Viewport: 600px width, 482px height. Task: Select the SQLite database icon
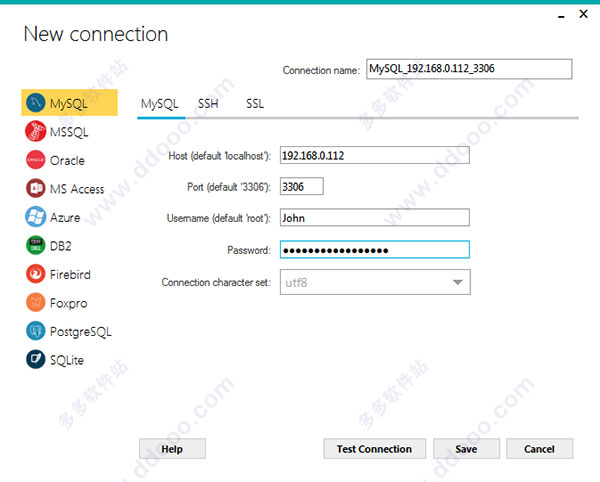pos(36,360)
